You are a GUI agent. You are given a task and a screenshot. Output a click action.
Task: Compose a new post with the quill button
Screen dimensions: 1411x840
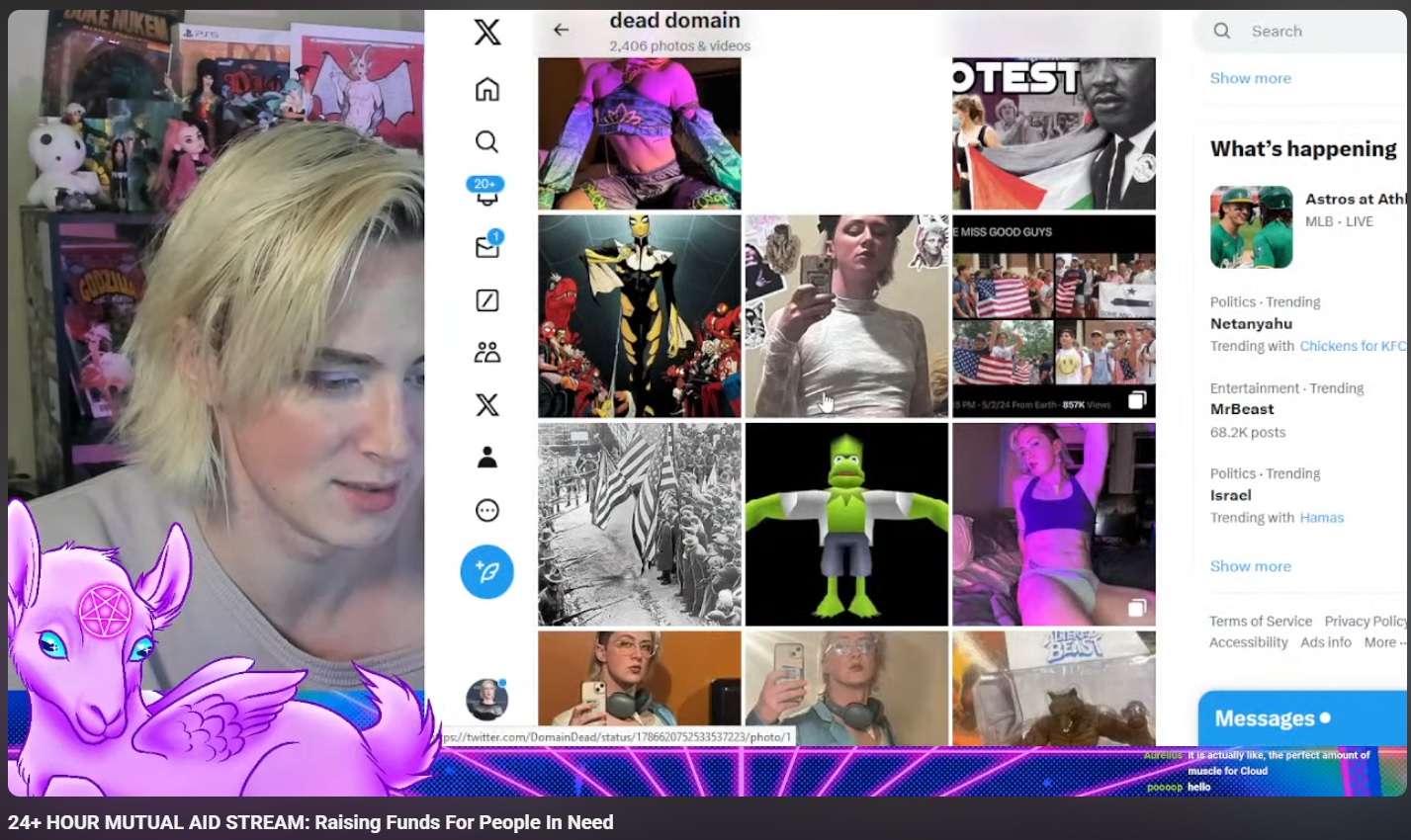pos(486,571)
